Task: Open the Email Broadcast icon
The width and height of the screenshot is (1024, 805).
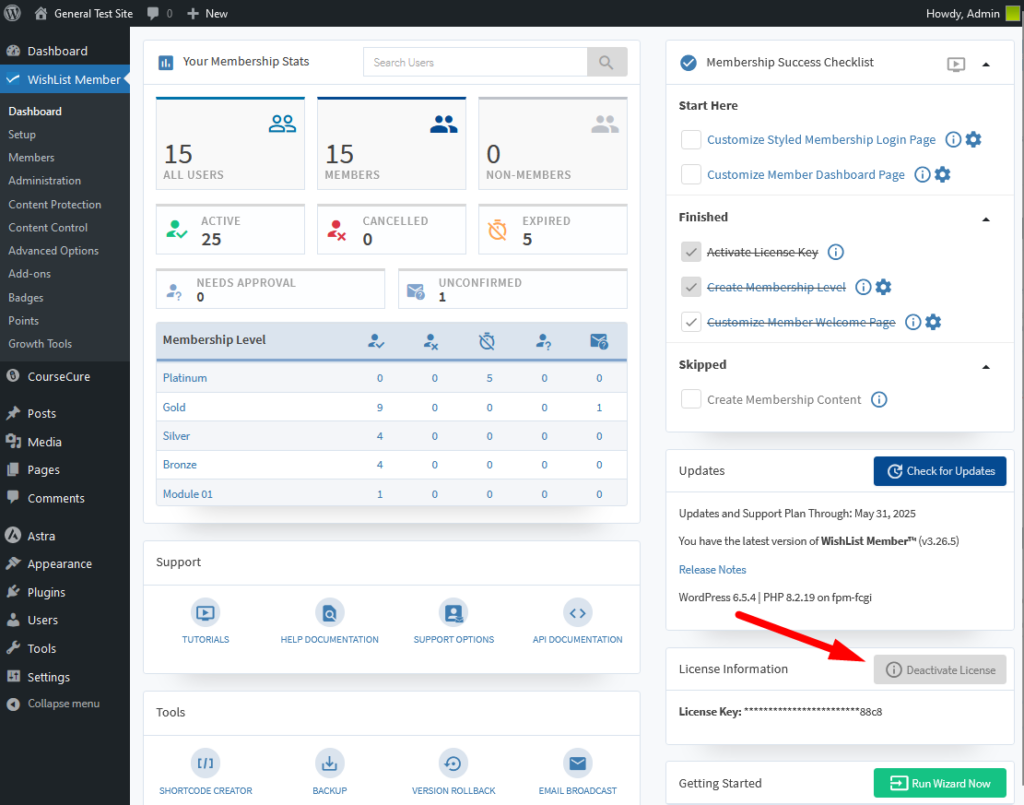Action: click(577, 762)
